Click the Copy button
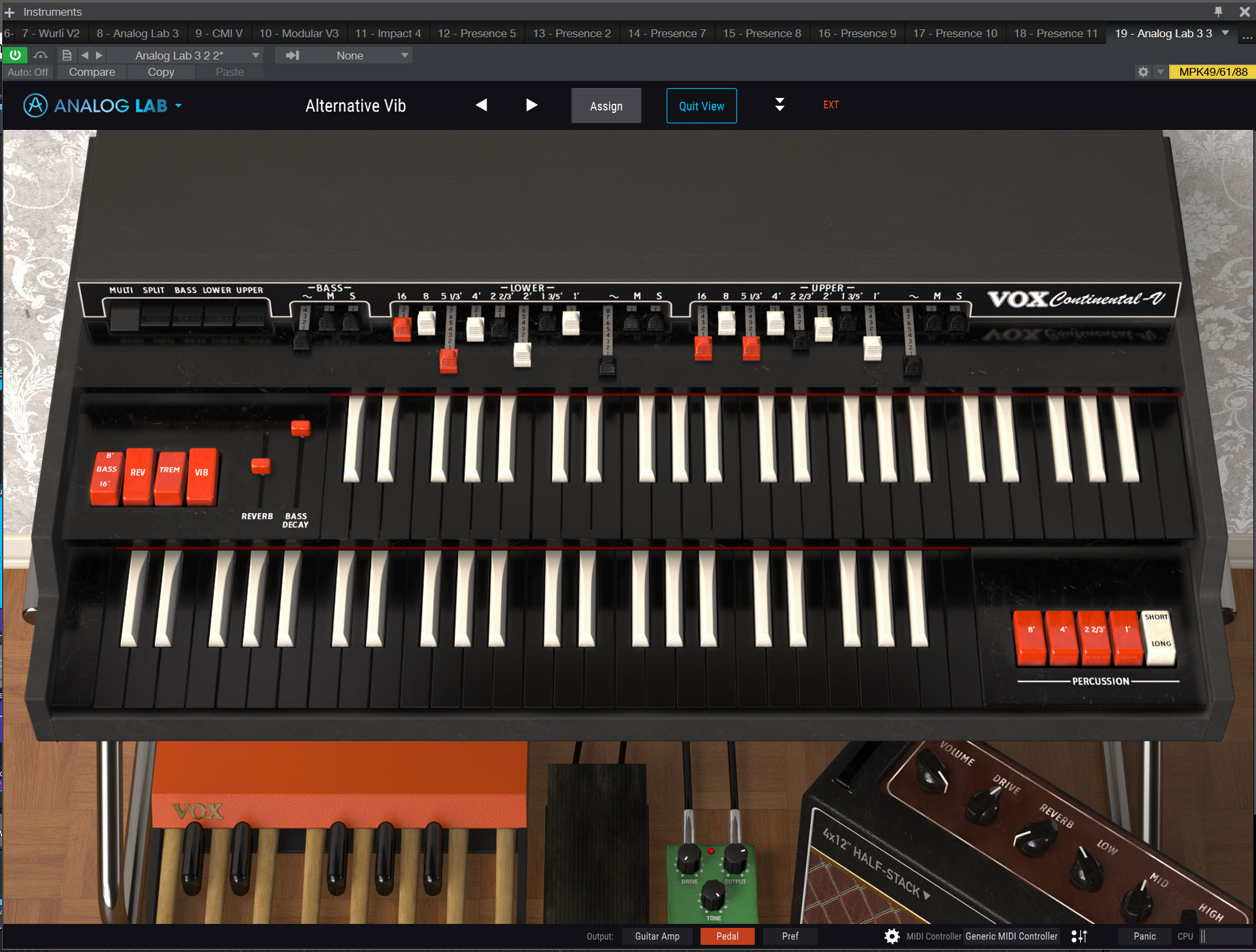Image resolution: width=1256 pixels, height=952 pixels. (x=161, y=72)
